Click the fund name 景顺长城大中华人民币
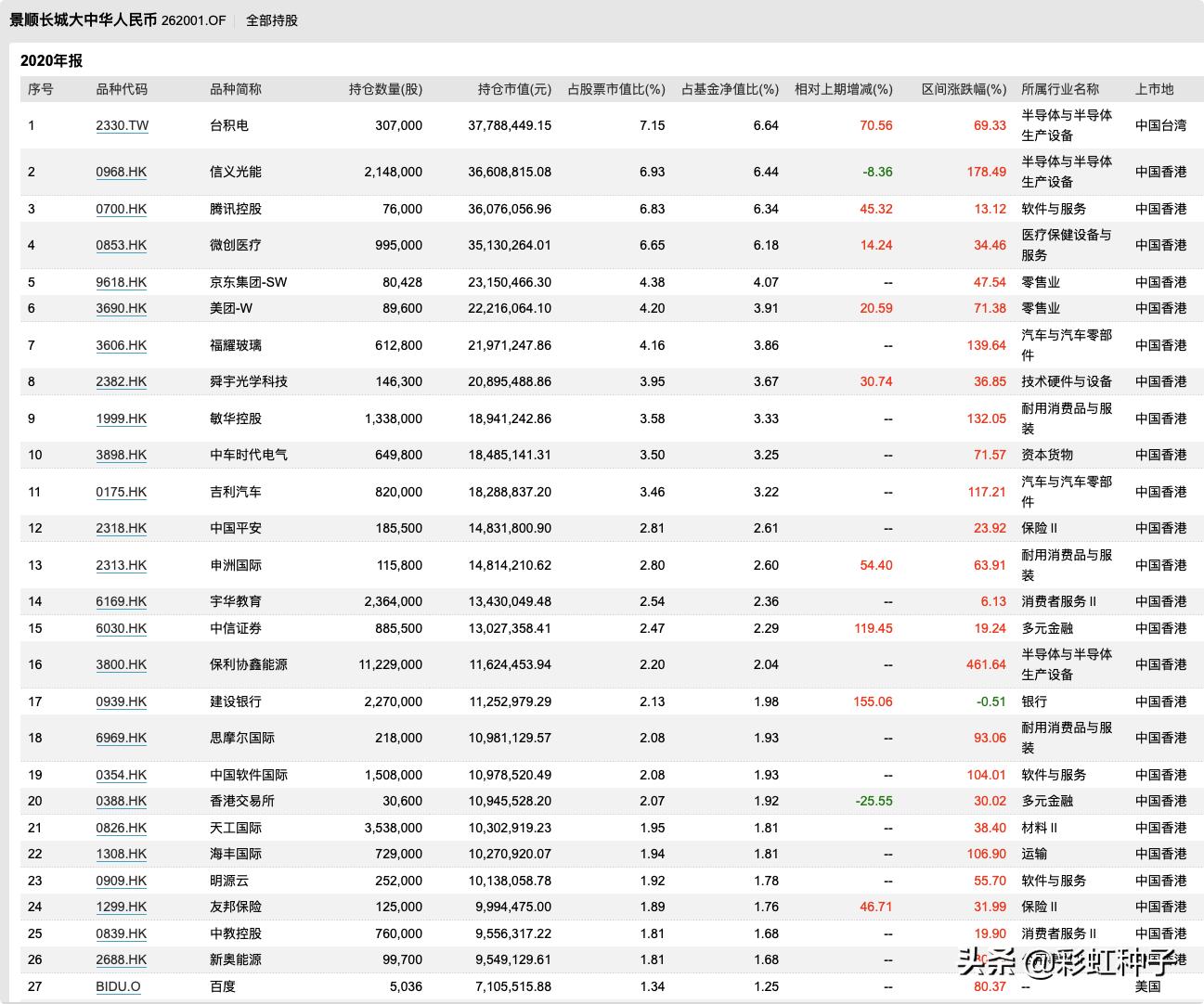The height and width of the screenshot is (1004, 1204). (84, 19)
